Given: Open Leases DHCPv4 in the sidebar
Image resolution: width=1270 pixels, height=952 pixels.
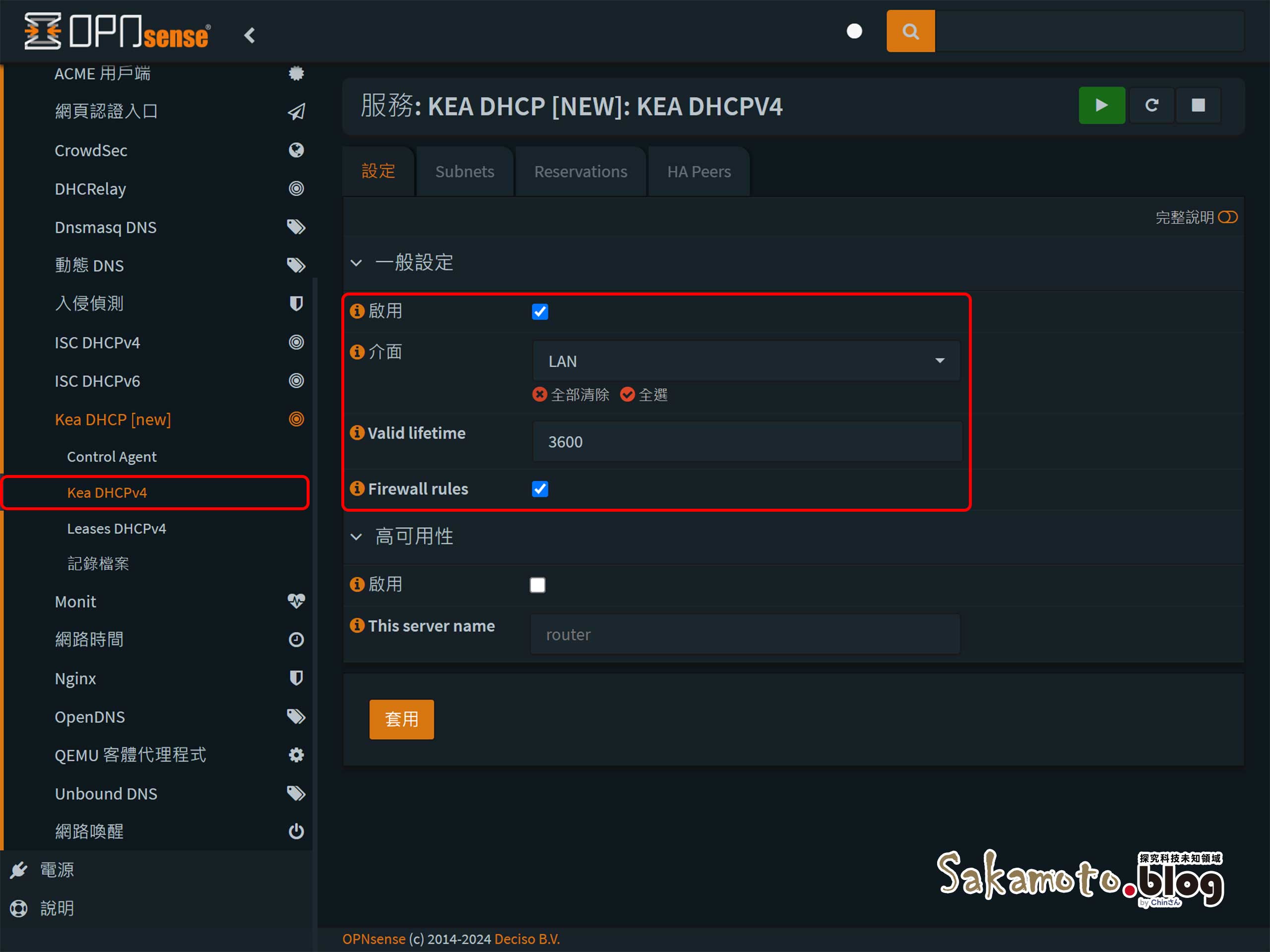Looking at the screenshot, I should [x=117, y=529].
